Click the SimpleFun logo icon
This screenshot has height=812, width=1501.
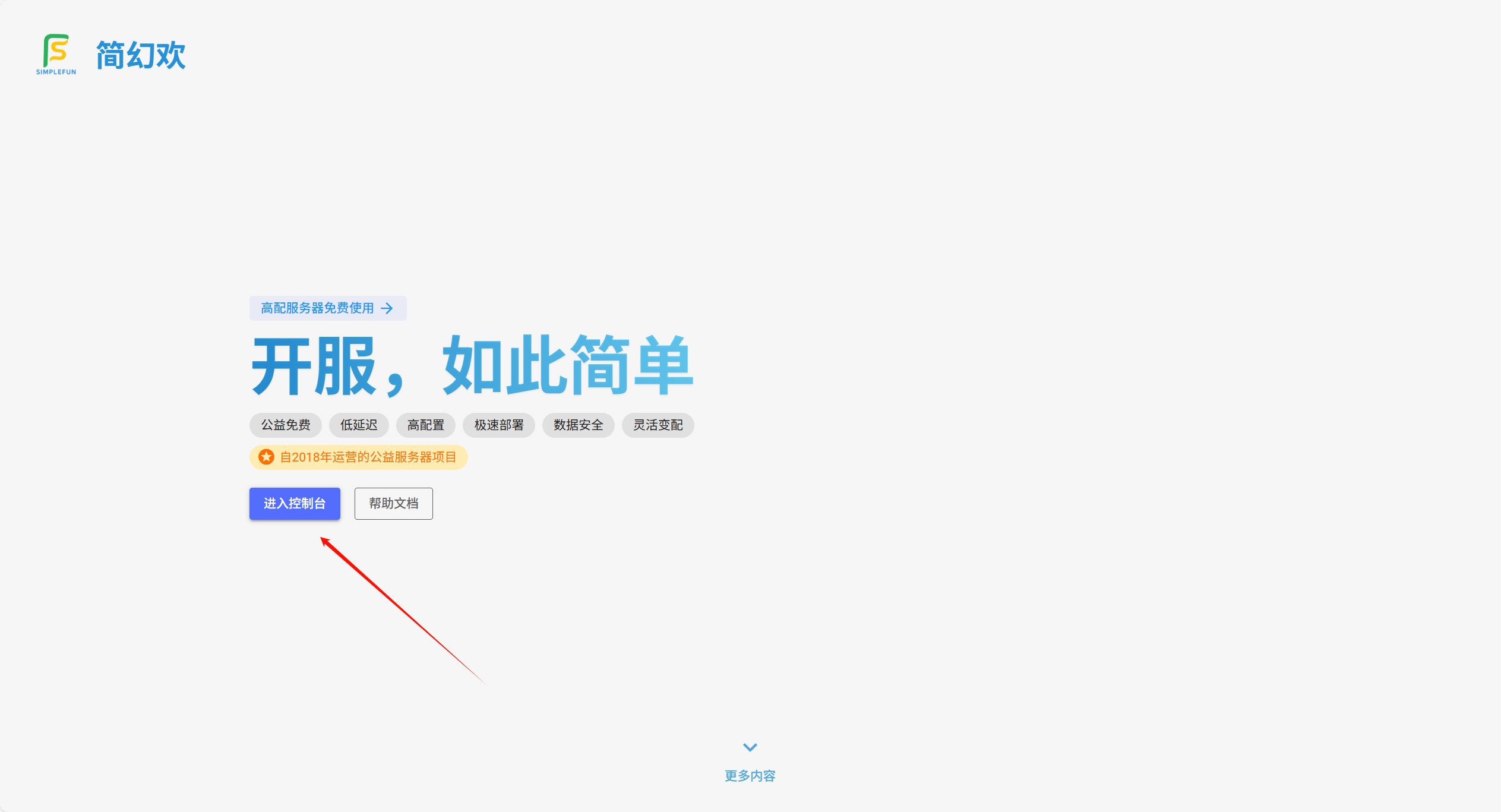56,50
